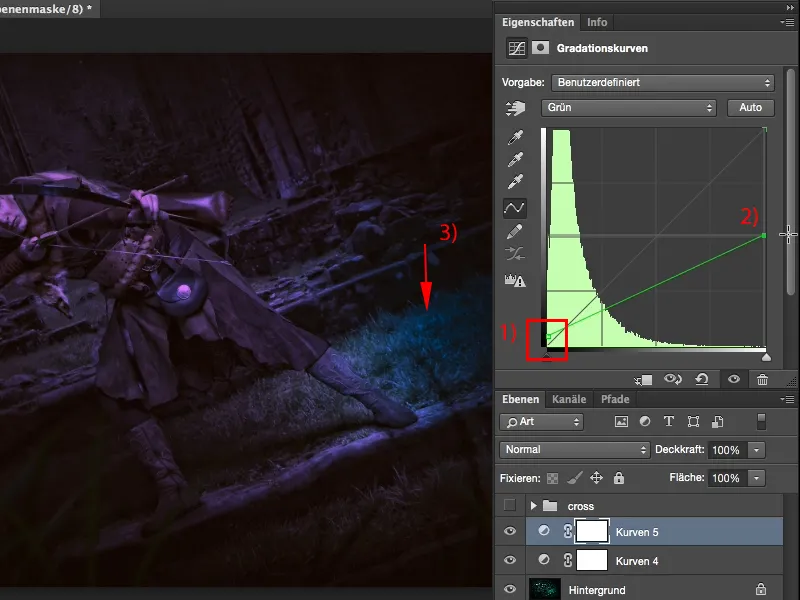Click the white point input slider triangle
800x600 pixels.
pyautogui.click(x=766, y=357)
